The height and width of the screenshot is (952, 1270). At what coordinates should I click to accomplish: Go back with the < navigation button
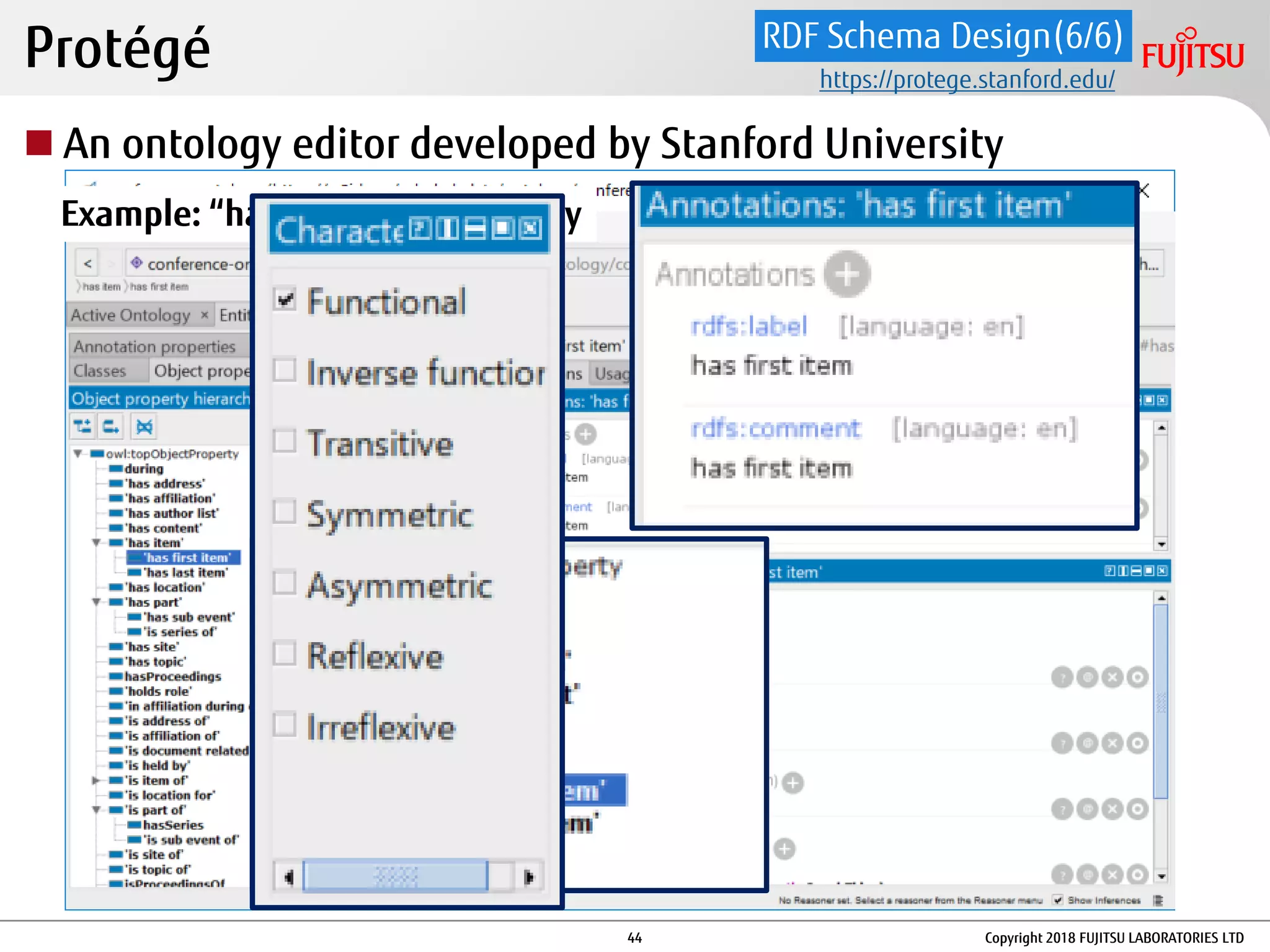point(88,263)
